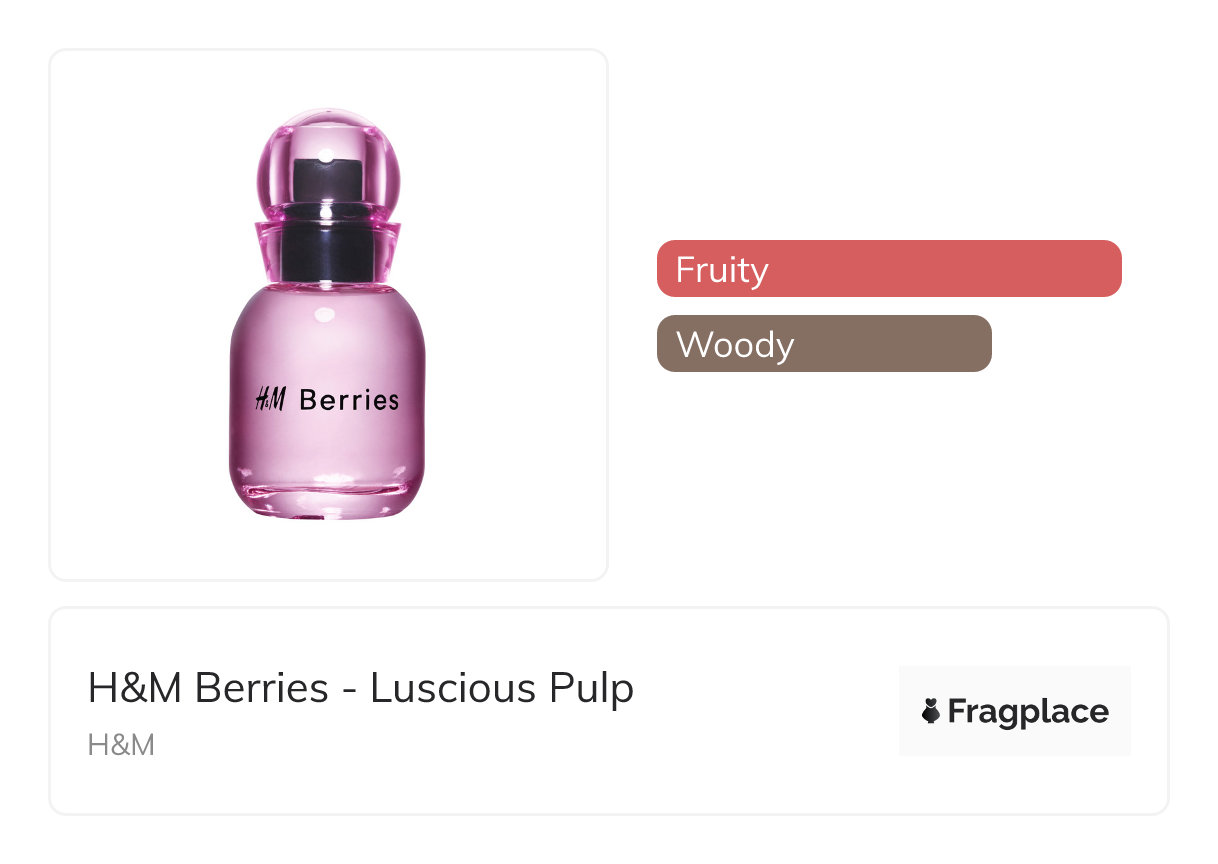
Task: Click the black collar at the bottle neck
Action: pyautogui.click(x=327, y=257)
